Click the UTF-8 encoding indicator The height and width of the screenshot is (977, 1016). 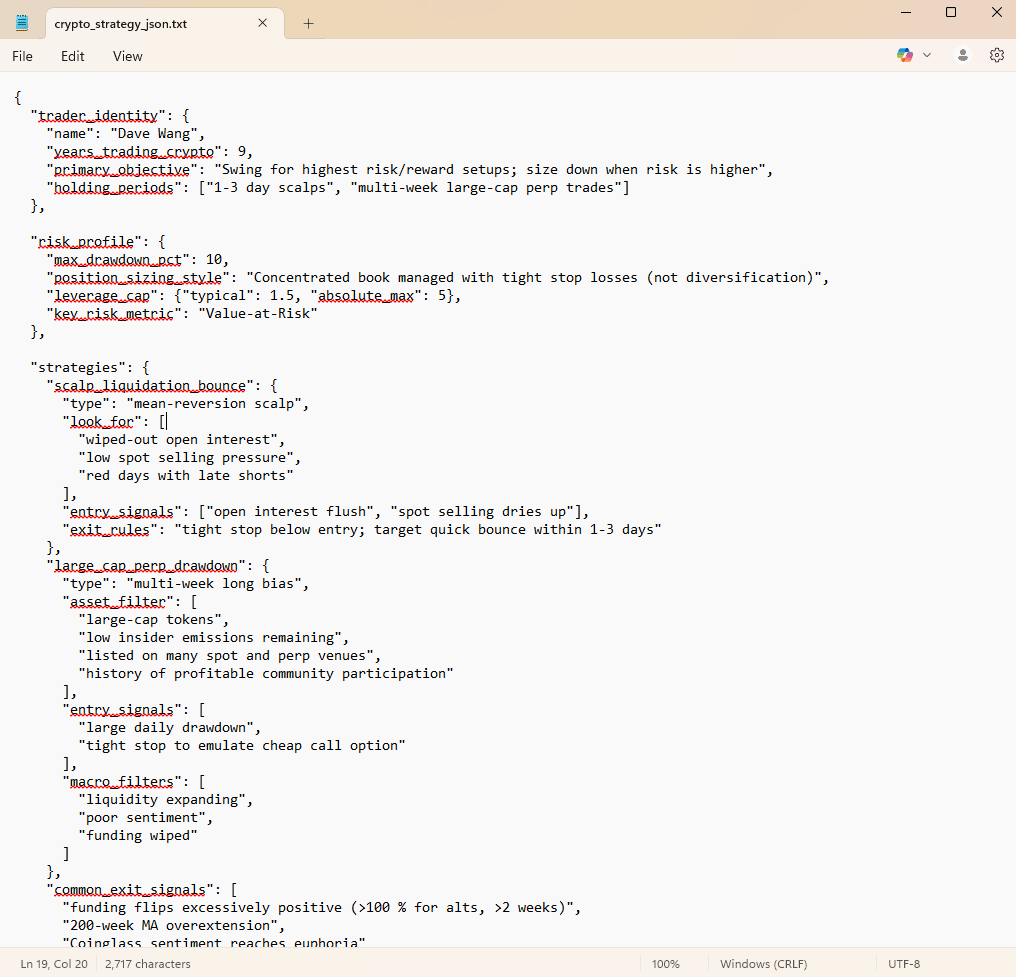(x=904, y=964)
